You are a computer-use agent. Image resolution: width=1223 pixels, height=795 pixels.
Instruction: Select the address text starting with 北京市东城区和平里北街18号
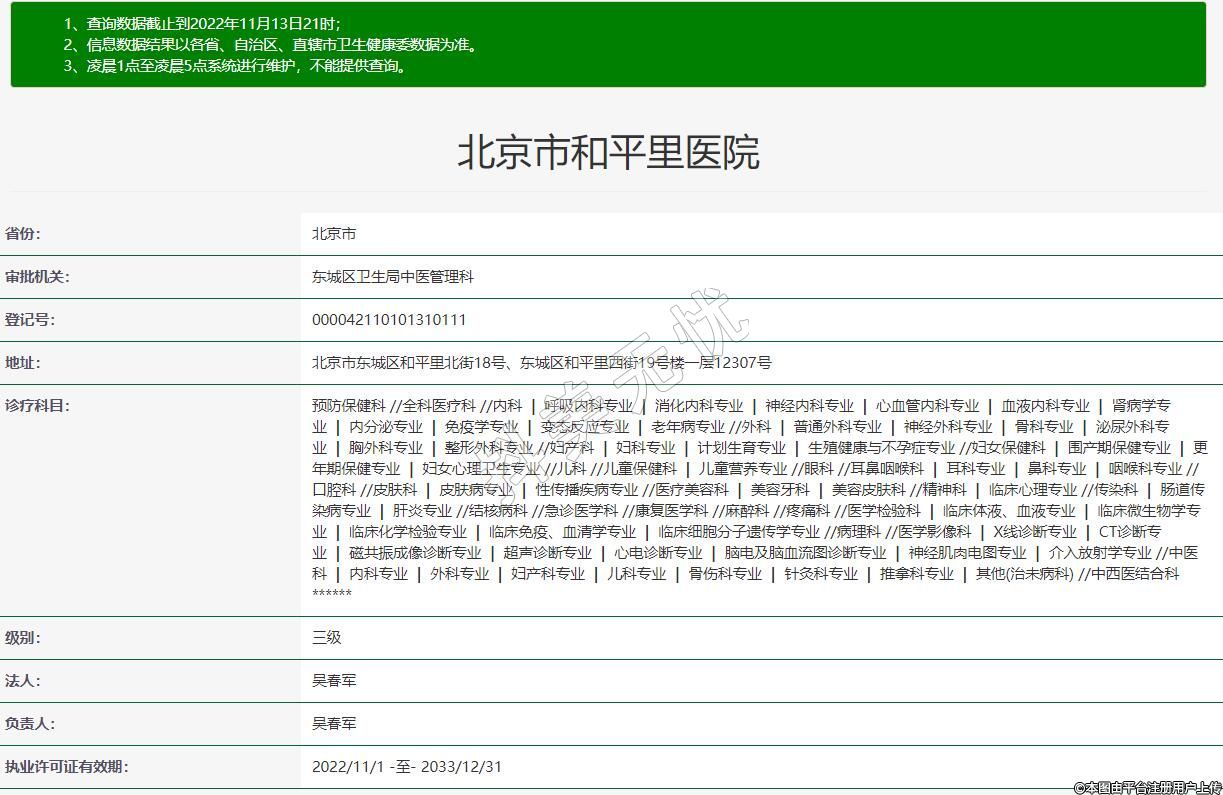pos(541,363)
